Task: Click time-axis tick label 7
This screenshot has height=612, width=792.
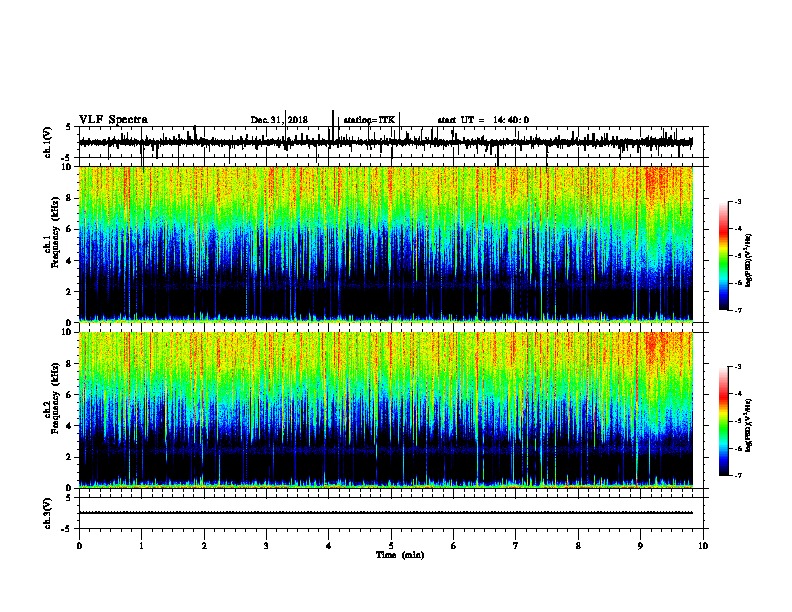Action: pyautogui.click(x=516, y=546)
